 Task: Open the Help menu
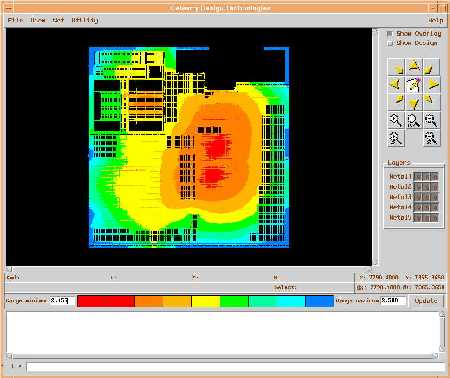click(436, 20)
